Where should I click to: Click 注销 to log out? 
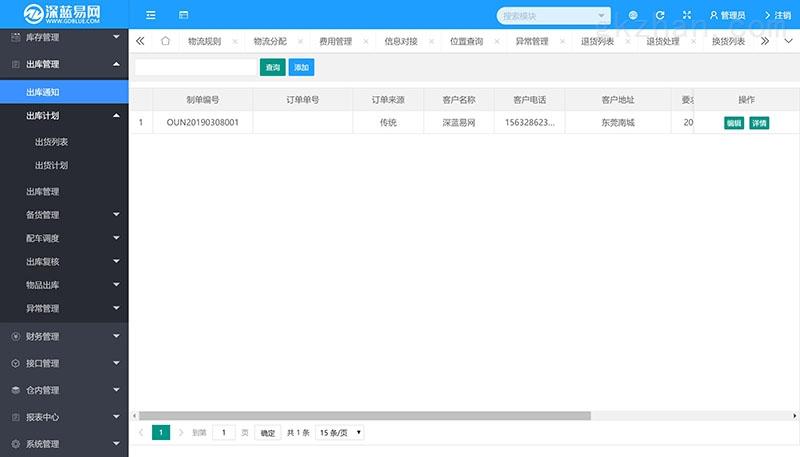click(x=777, y=15)
